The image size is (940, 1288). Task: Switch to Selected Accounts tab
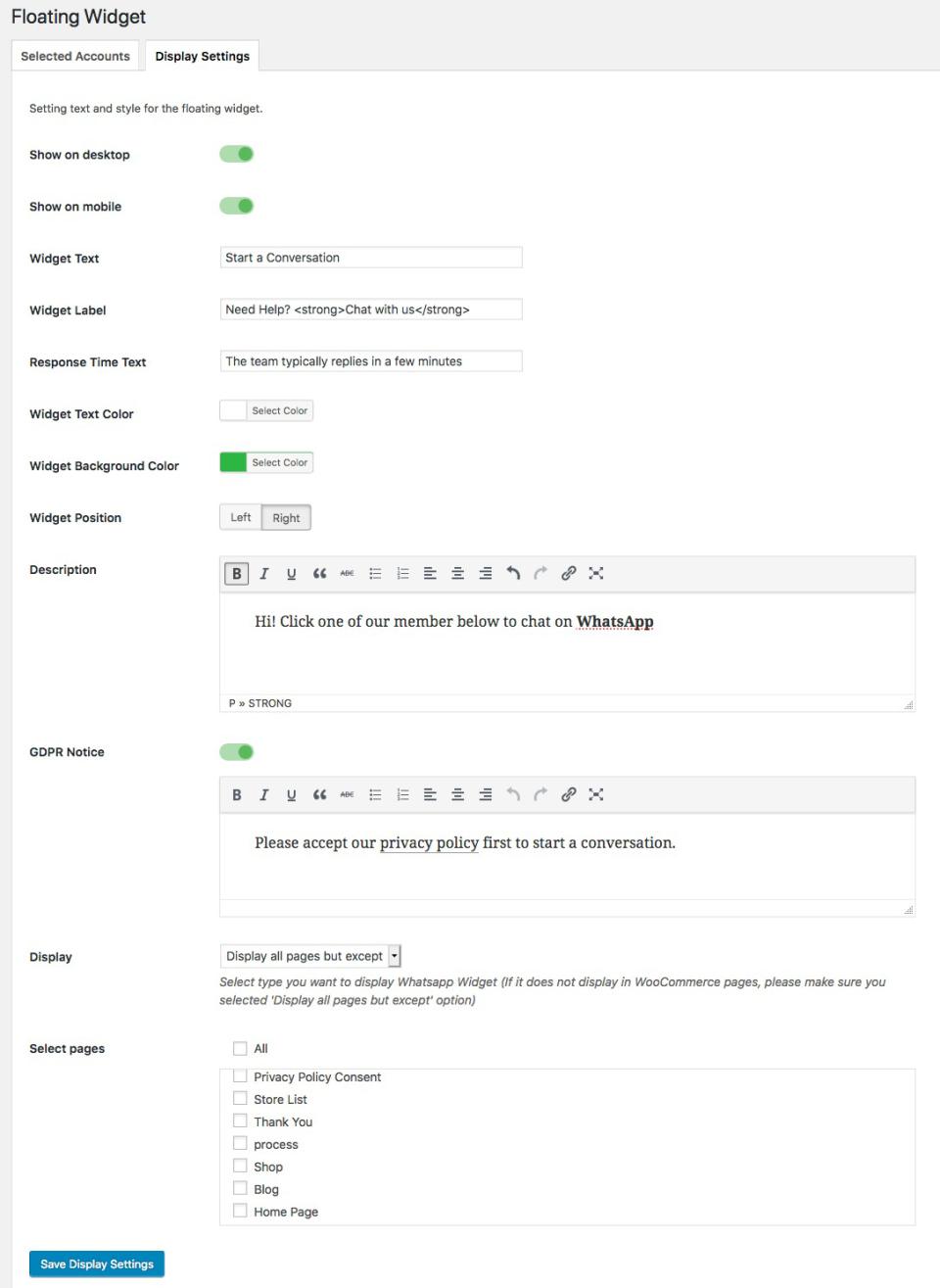pos(75,56)
